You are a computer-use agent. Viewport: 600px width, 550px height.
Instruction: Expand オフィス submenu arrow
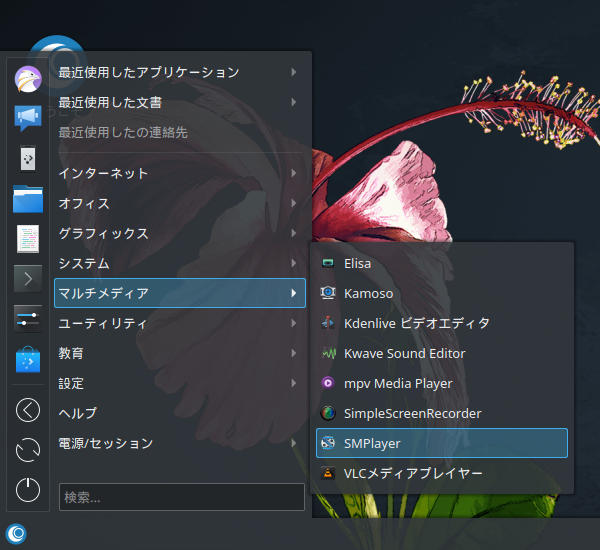pyautogui.click(x=293, y=203)
